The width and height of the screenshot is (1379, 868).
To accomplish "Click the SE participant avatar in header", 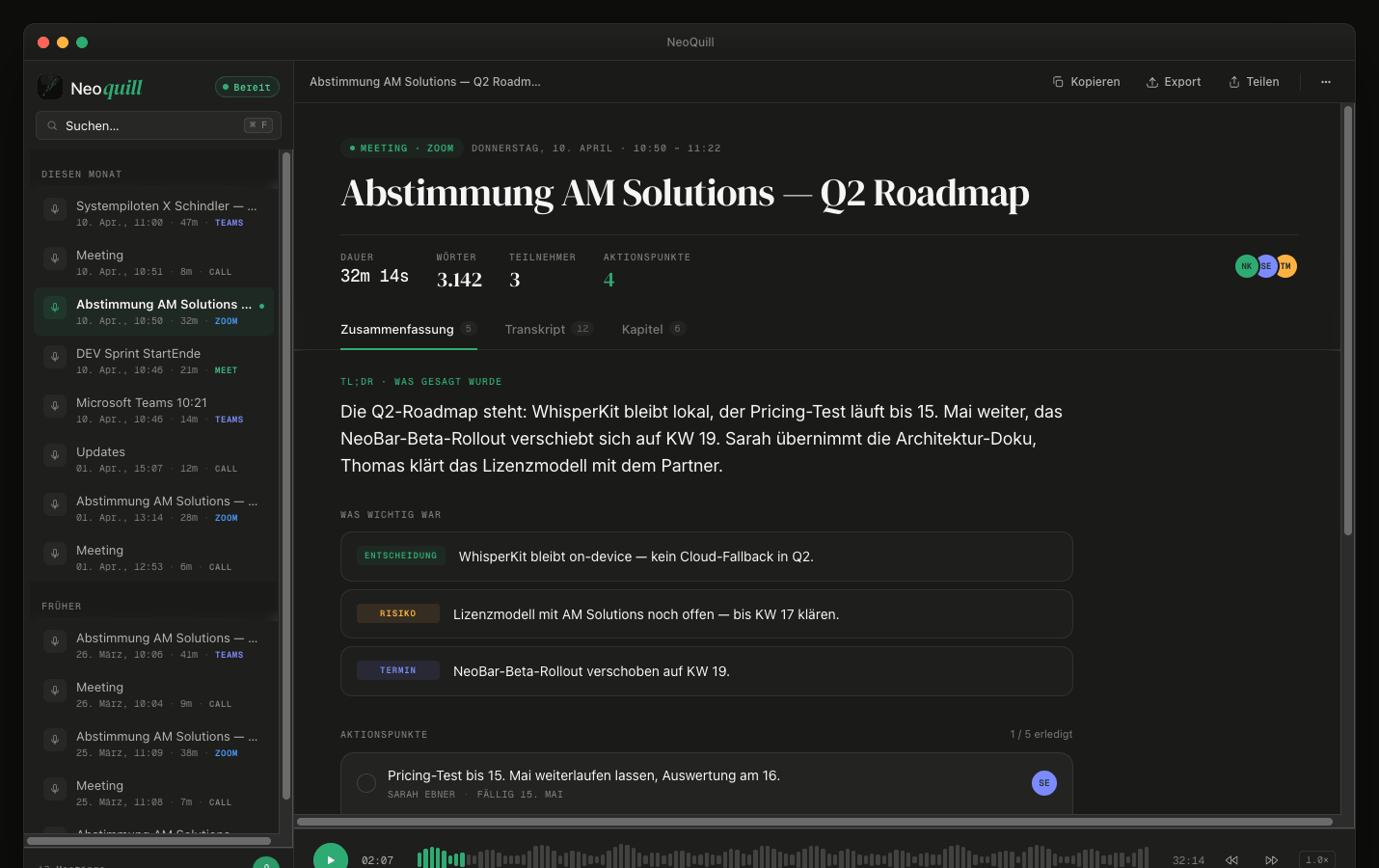I will coord(1266,266).
